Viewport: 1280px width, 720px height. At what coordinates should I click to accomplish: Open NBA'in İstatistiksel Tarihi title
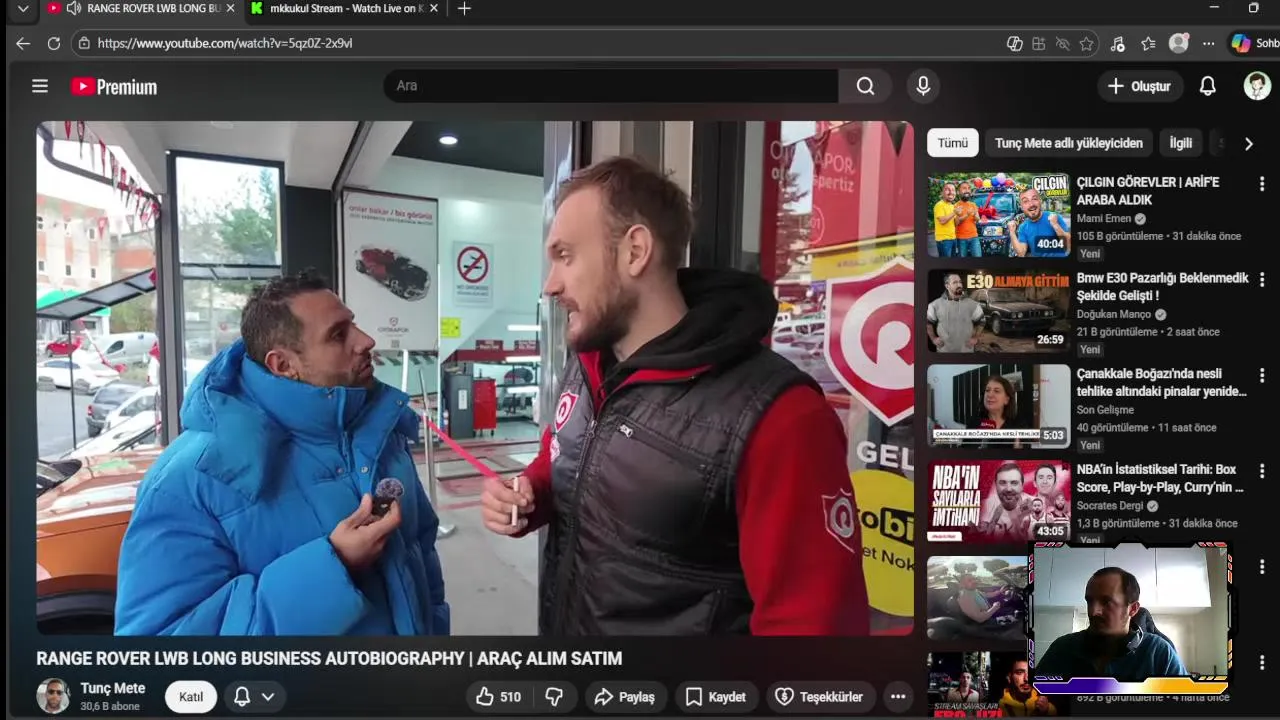pos(1160,478)
